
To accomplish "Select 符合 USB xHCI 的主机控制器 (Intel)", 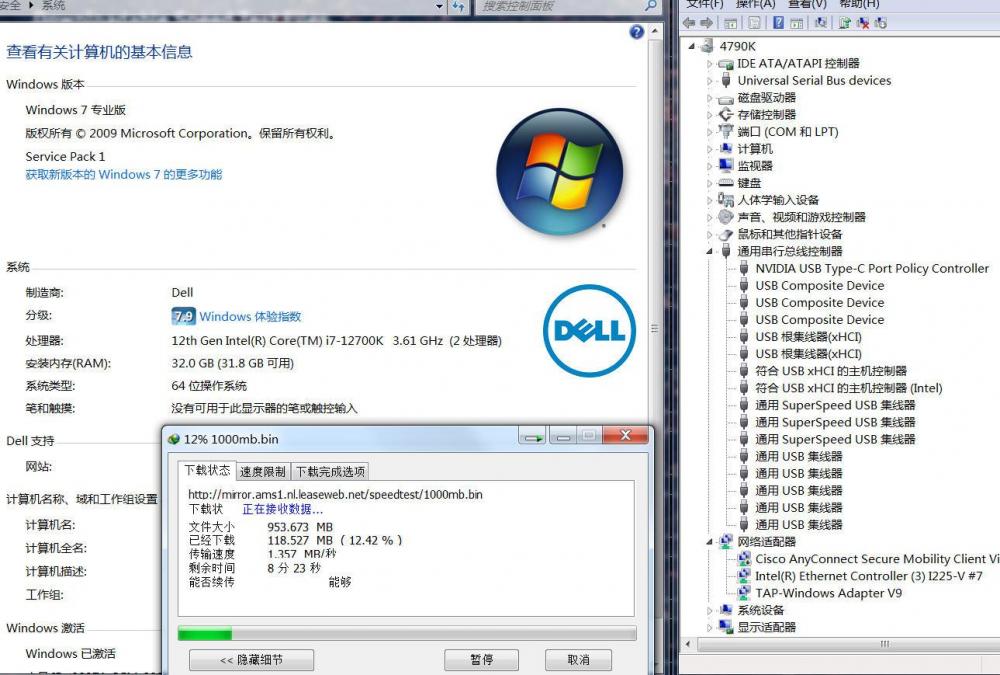I will tap(848, 388).
